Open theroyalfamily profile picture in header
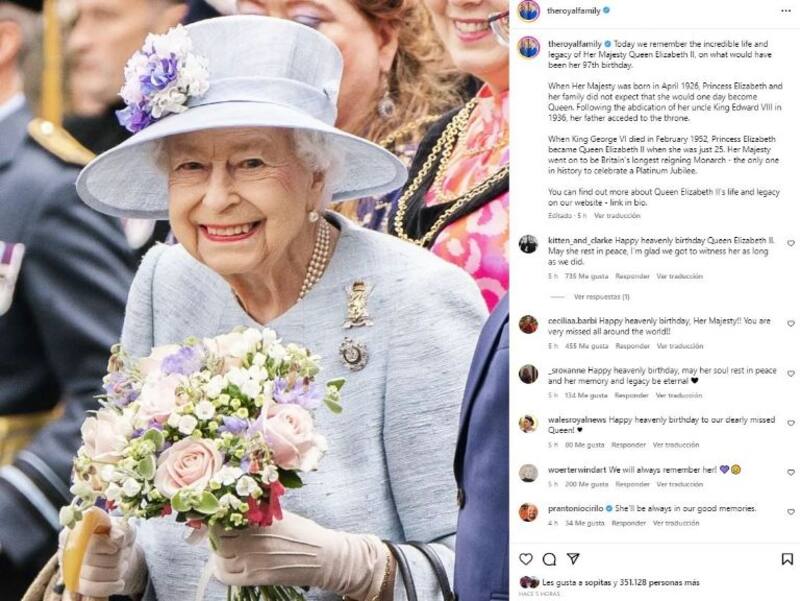This screenshot has height=601, width=800. [x=529, y=11]
